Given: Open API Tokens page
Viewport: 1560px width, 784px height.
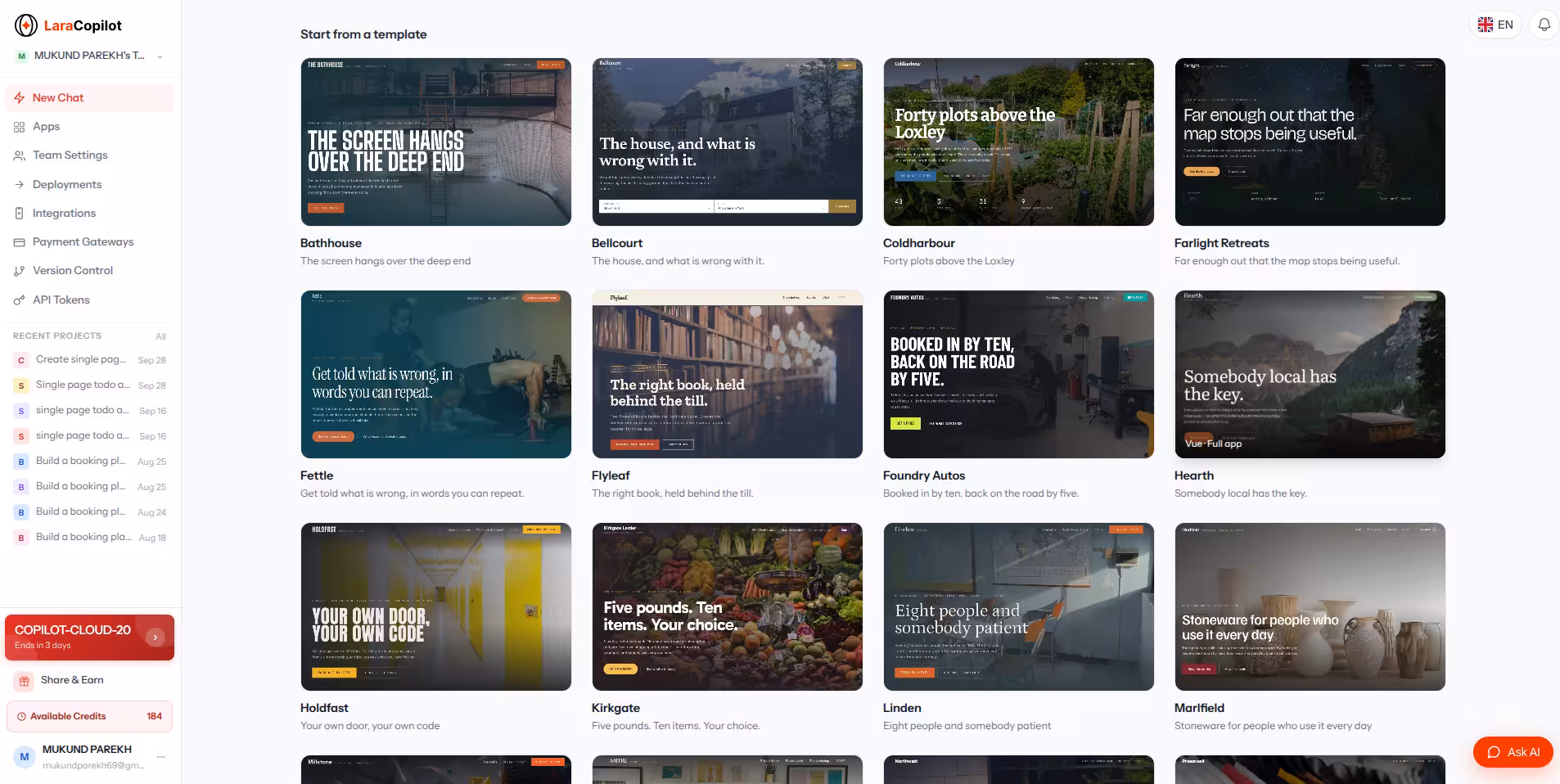Looking at the screenshot, I should coord(89,300).
